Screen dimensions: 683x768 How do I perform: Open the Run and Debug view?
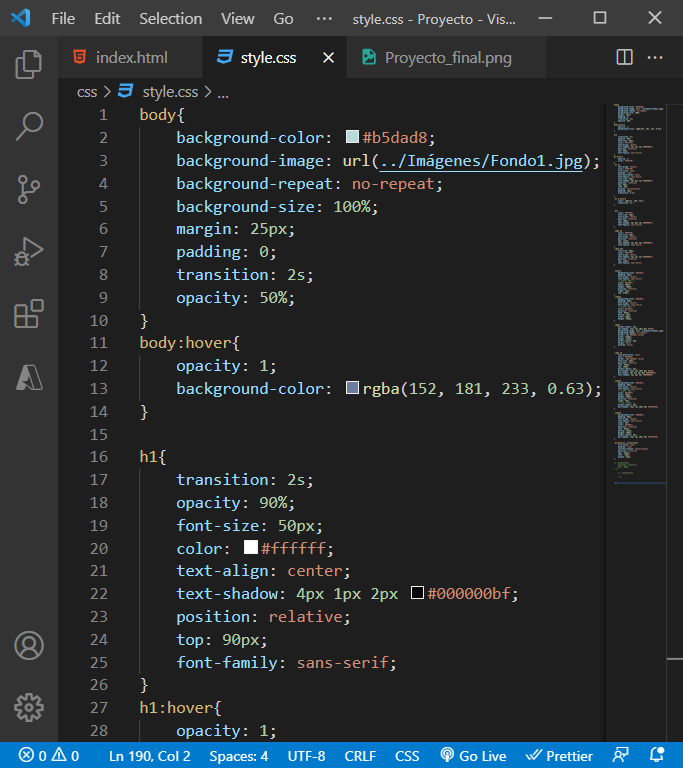(x=28, y=252)
